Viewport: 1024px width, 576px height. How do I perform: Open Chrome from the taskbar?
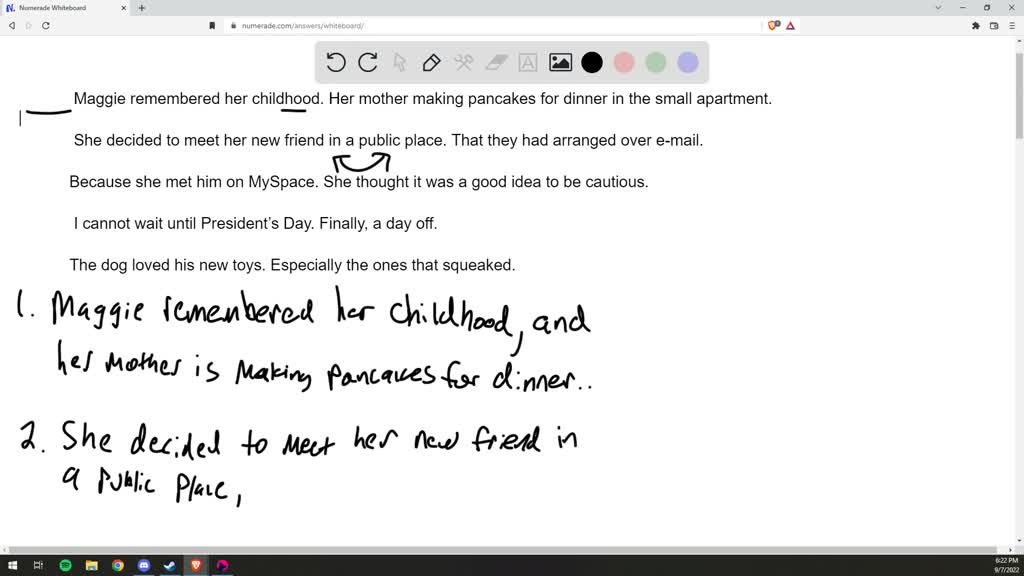(118, 565)
